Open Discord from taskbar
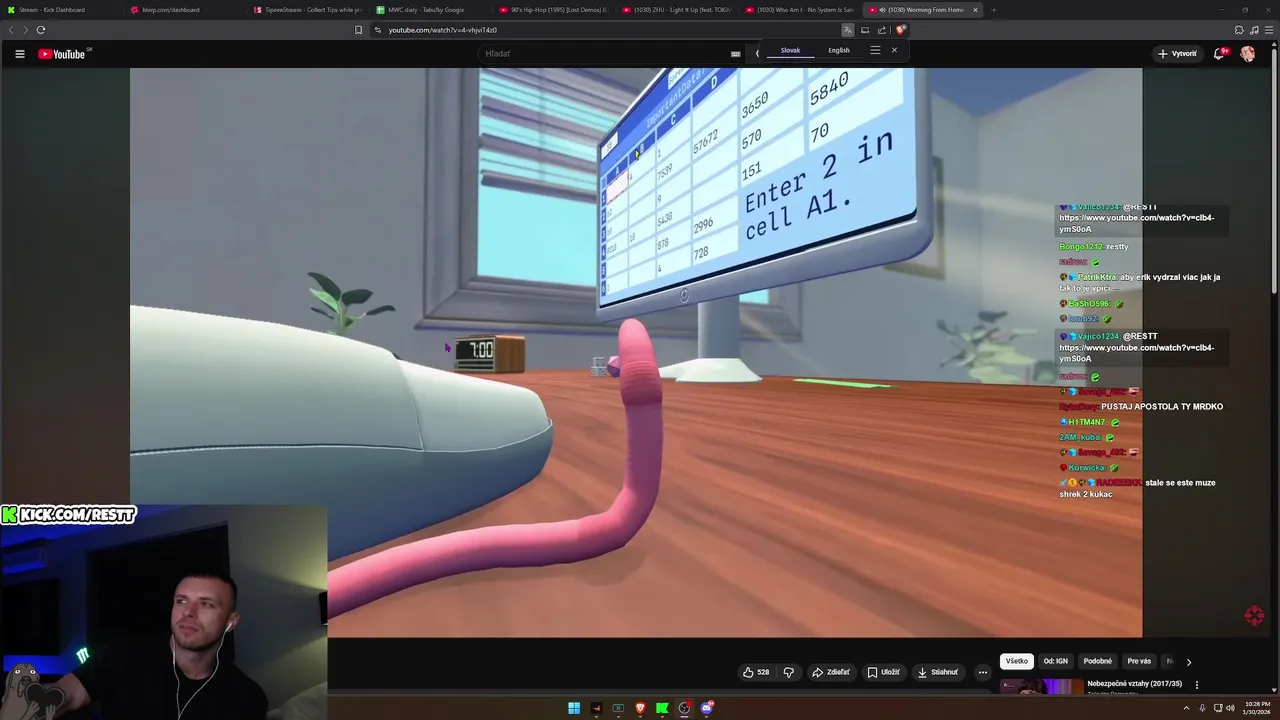The width and height of the screenshot is (1280, 720). point(707,708)
